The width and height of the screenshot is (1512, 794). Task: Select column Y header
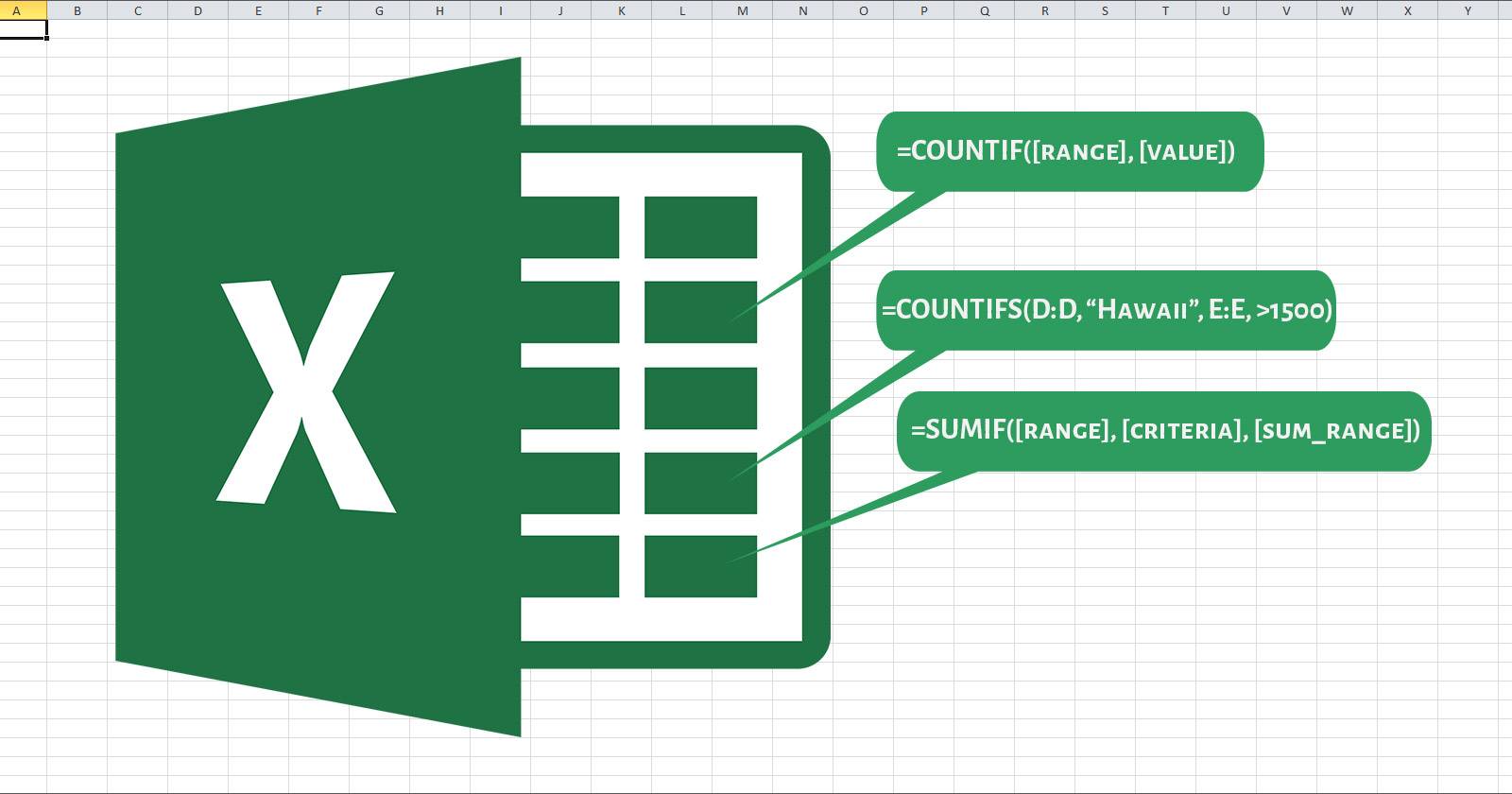(1468, 11)
